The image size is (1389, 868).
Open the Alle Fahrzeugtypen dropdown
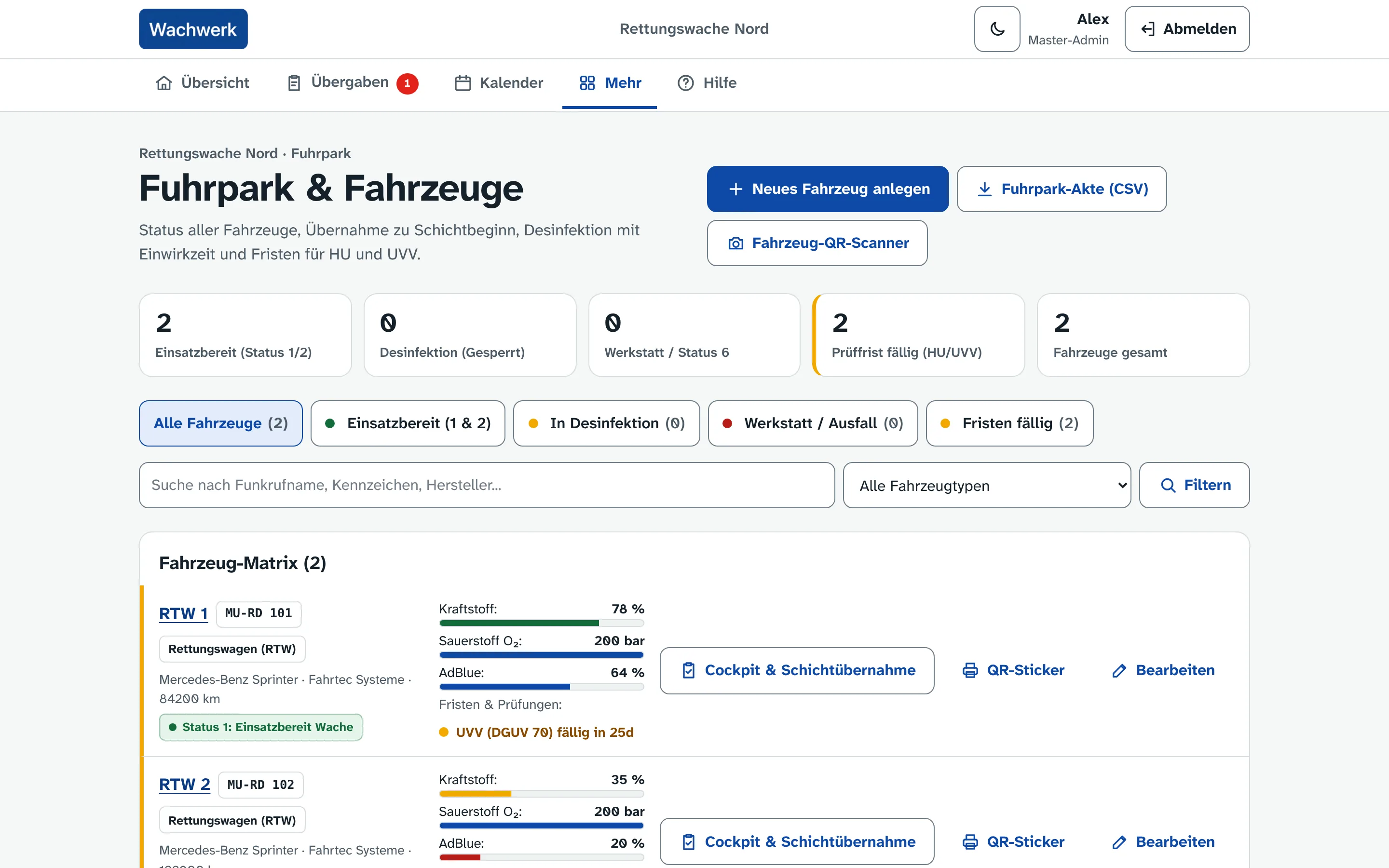(x=987, y=485)
